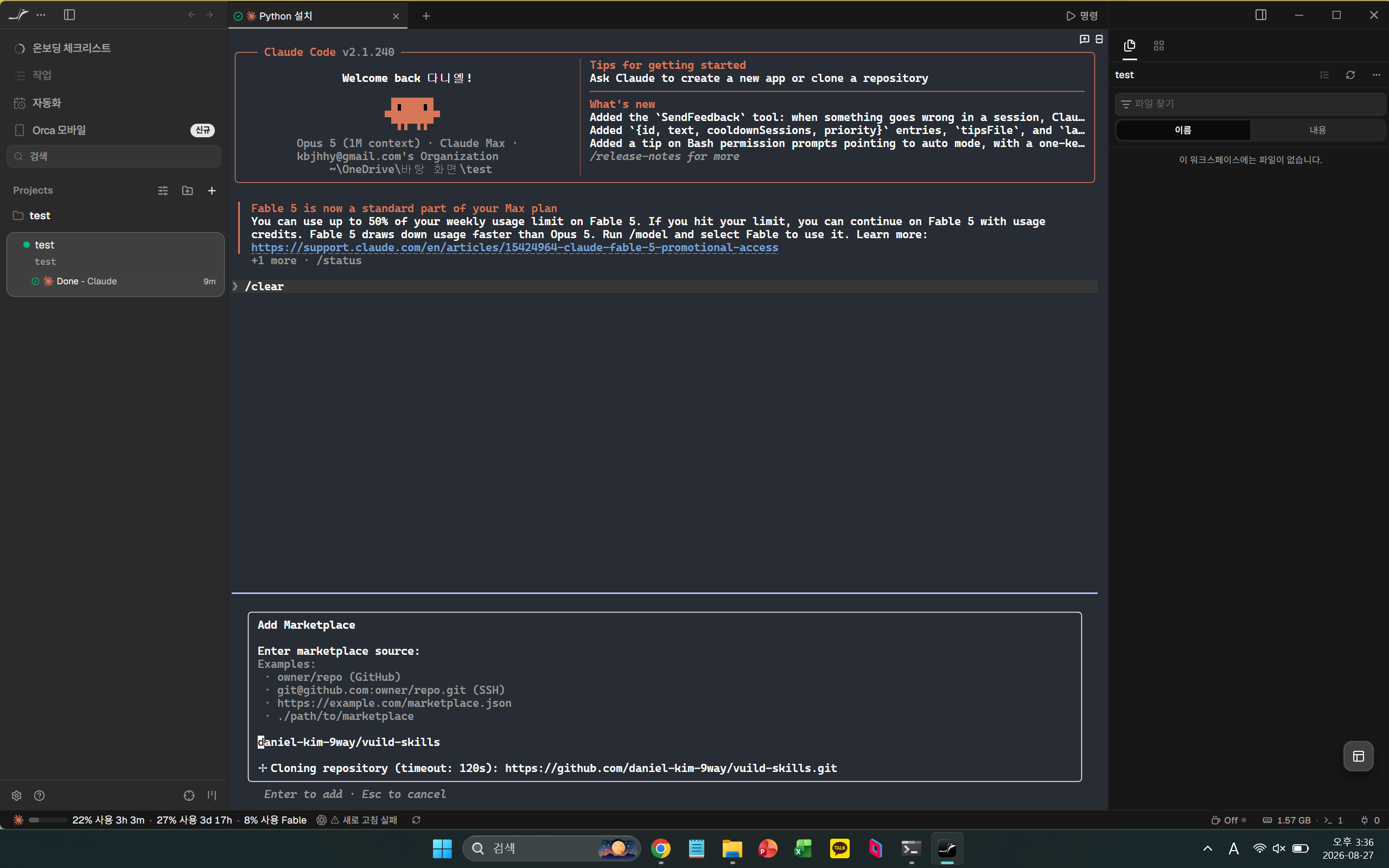Click the Windows taskbar 검색 box
This screenshot has width=1389, height=868.
pyautogui.click(x=552, y=848)
